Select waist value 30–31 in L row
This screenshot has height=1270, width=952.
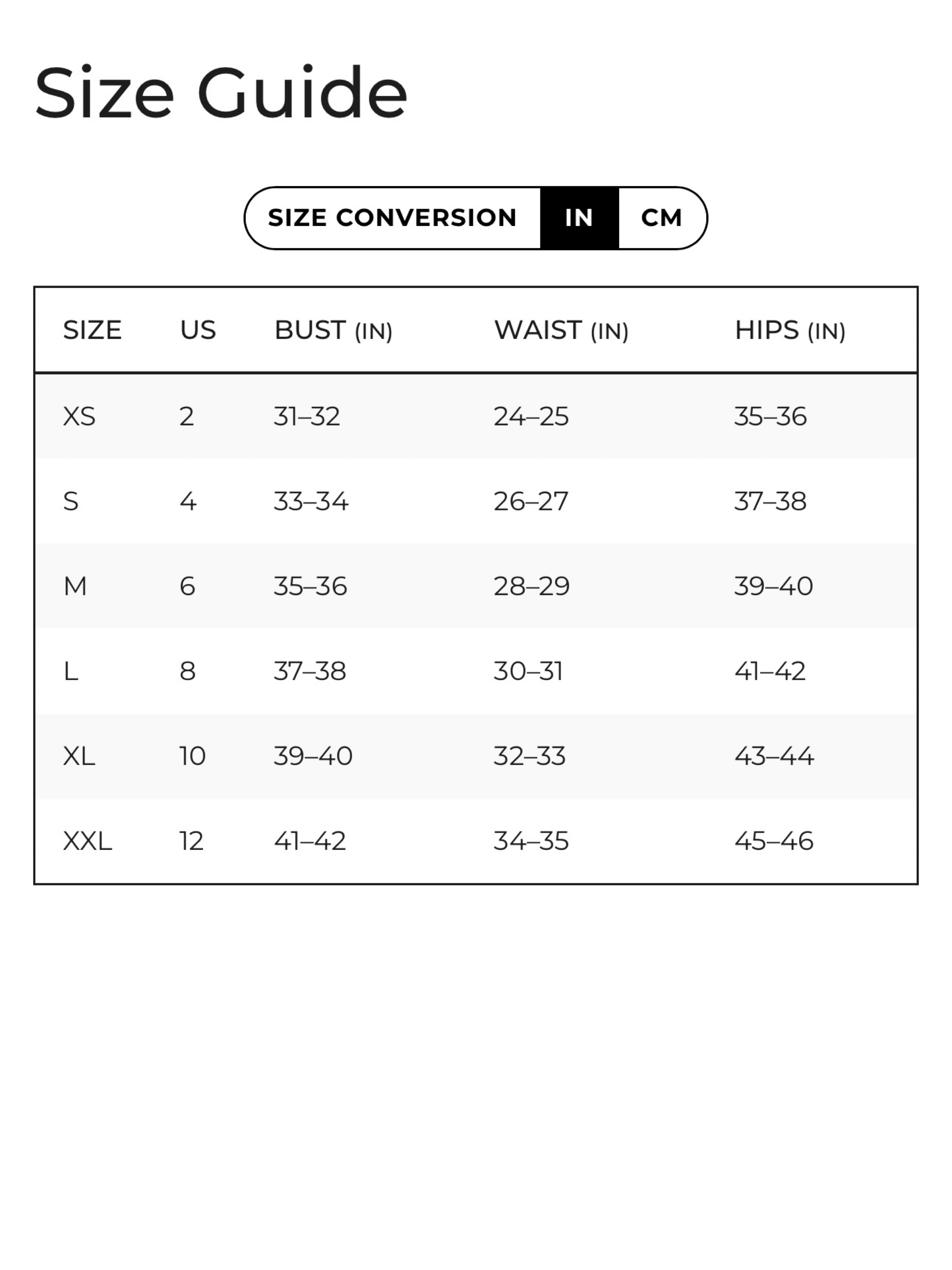pyautogui.click(x=528, y=671)
